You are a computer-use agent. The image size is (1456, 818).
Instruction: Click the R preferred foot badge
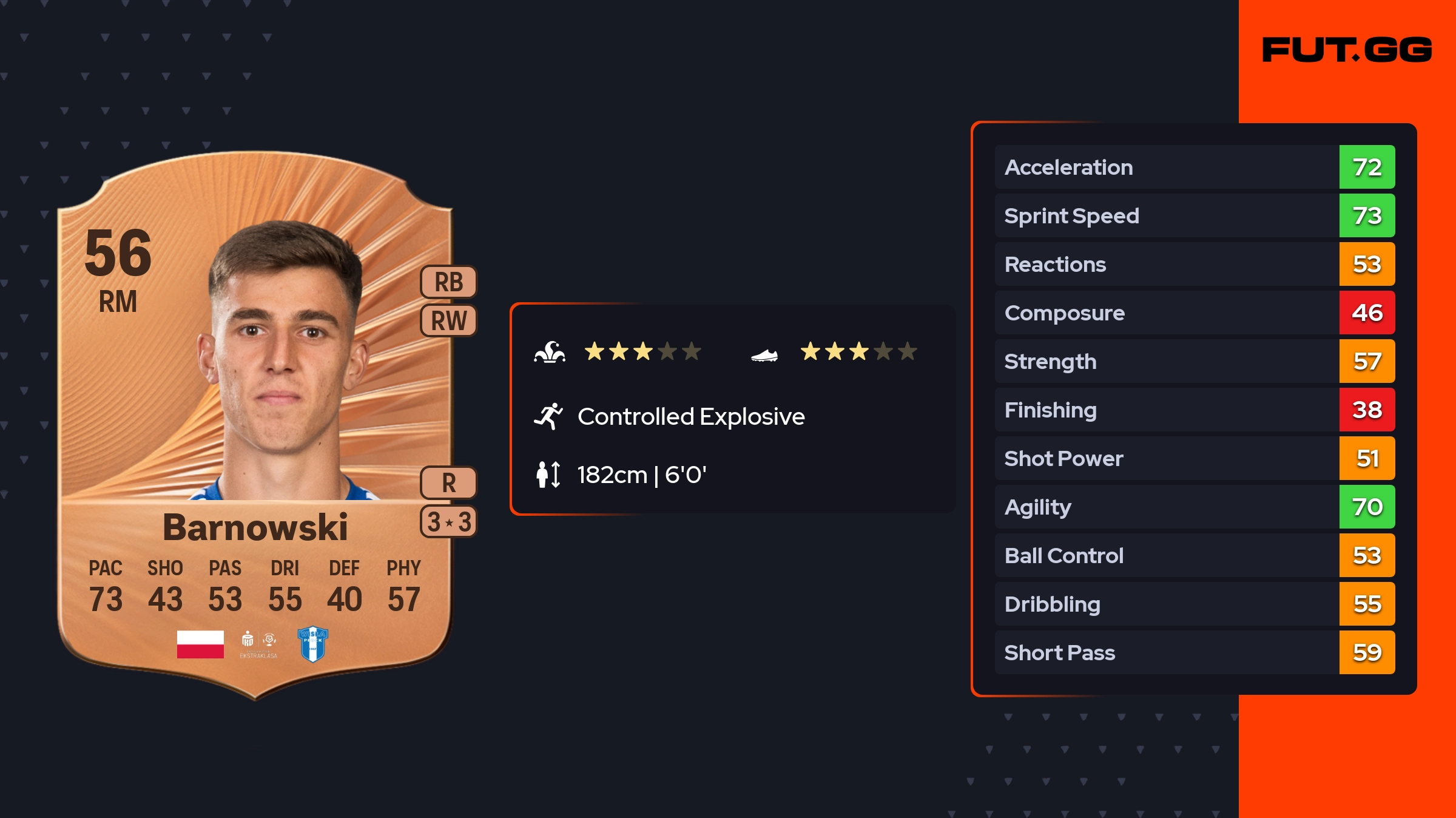pos(449,483)
